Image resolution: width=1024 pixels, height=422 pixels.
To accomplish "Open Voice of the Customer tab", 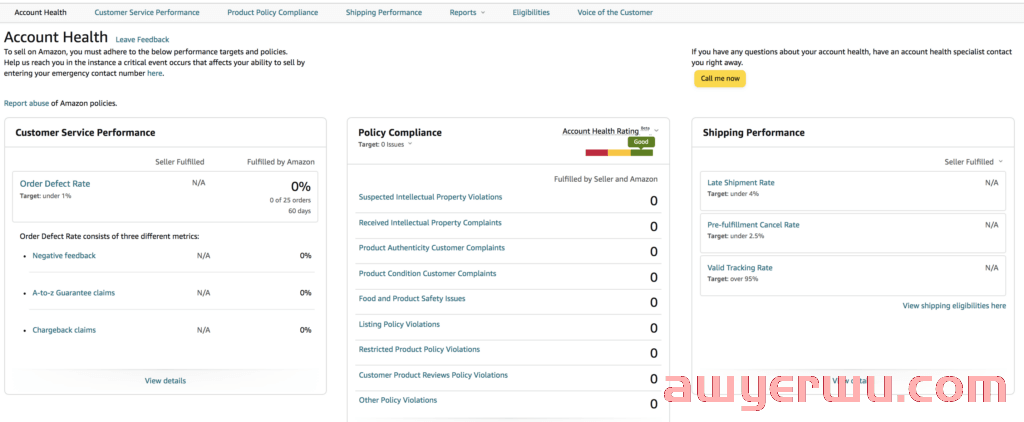I will (x=615, y=12).
